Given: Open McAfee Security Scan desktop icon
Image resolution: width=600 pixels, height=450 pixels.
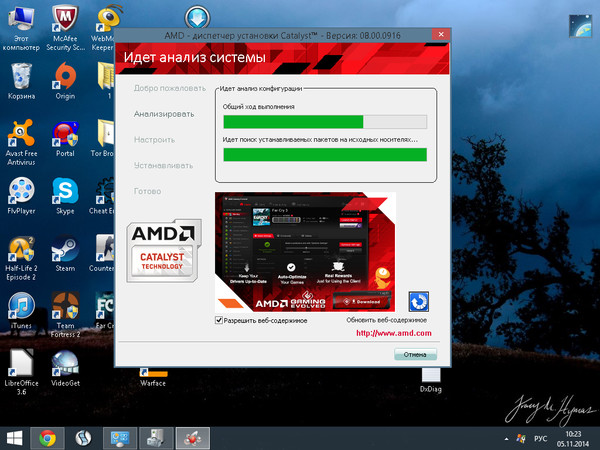Looking at the screenshot, I should pos(65,29).
